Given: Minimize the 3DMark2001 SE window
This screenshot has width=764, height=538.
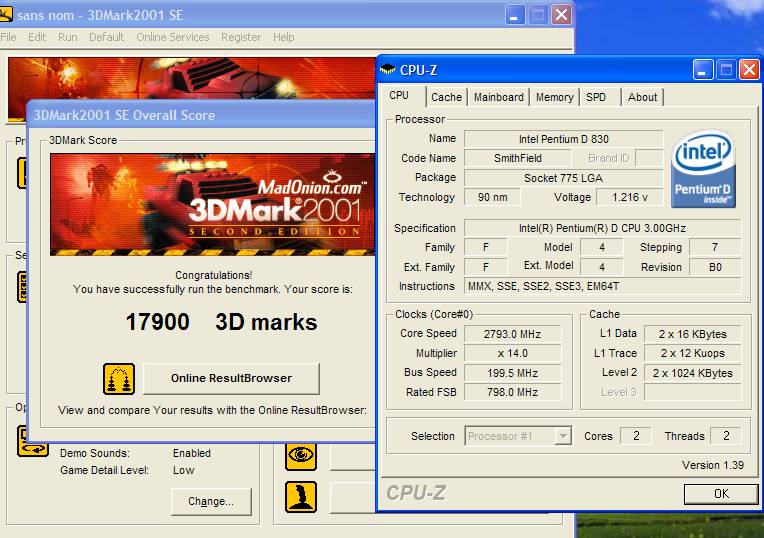Looking at the screenshot, I should 514,15.
